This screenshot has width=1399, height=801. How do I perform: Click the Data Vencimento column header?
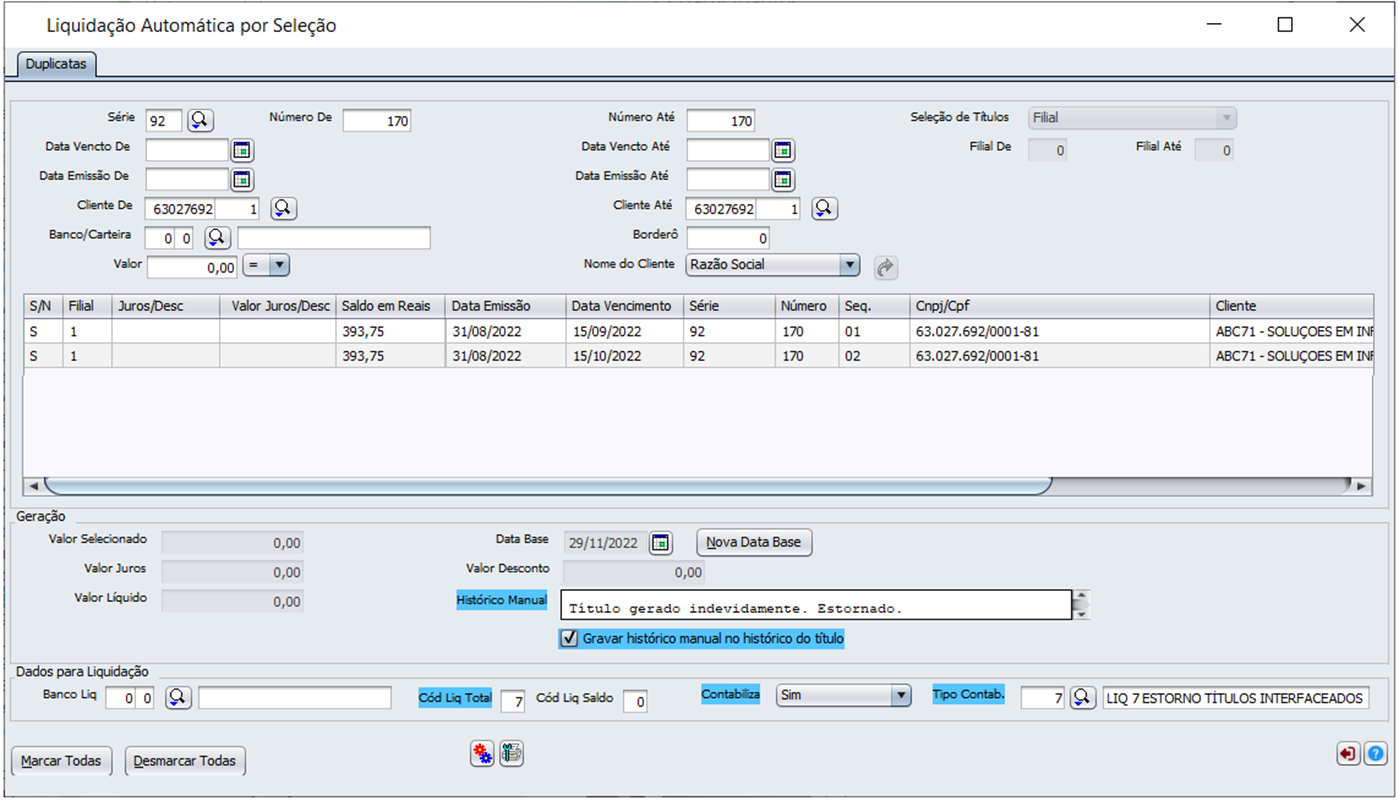625,306
